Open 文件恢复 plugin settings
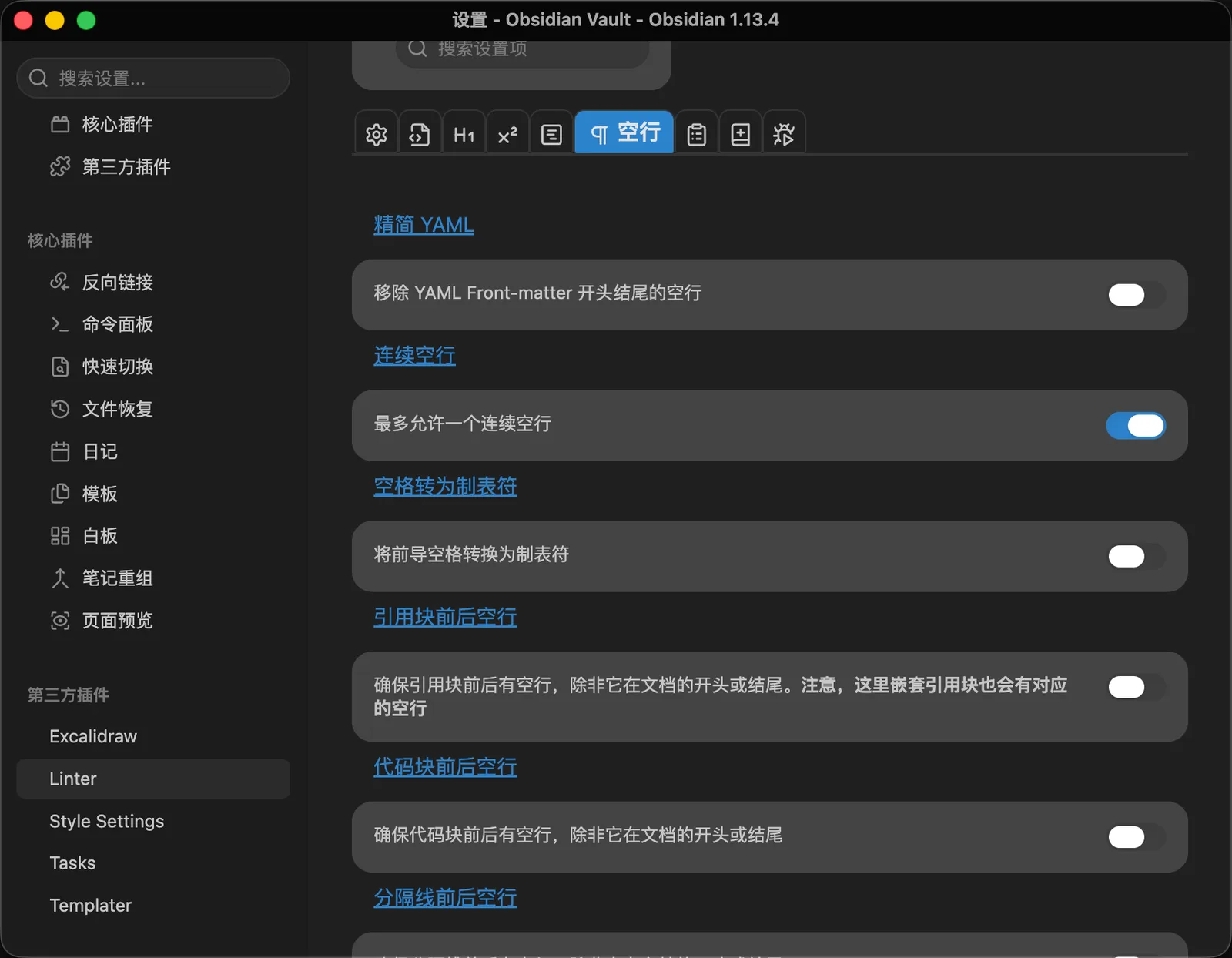The image size is (1232, 958). [153, 409]
